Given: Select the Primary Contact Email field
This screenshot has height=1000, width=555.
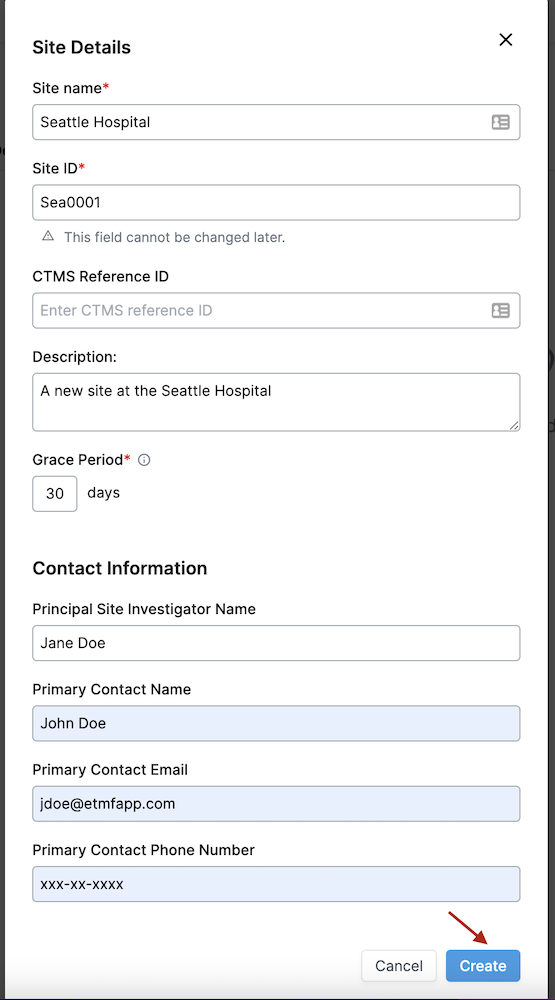Looking at the screenshot, I should pos(276,804).
